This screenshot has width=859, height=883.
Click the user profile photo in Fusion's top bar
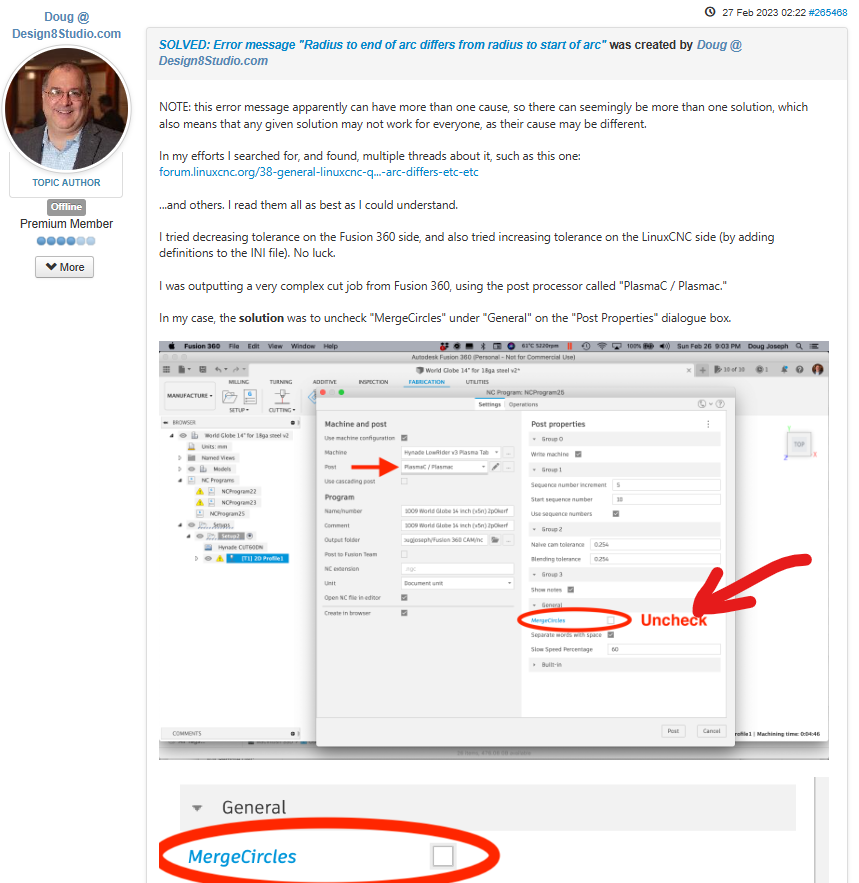pos(817,369)
